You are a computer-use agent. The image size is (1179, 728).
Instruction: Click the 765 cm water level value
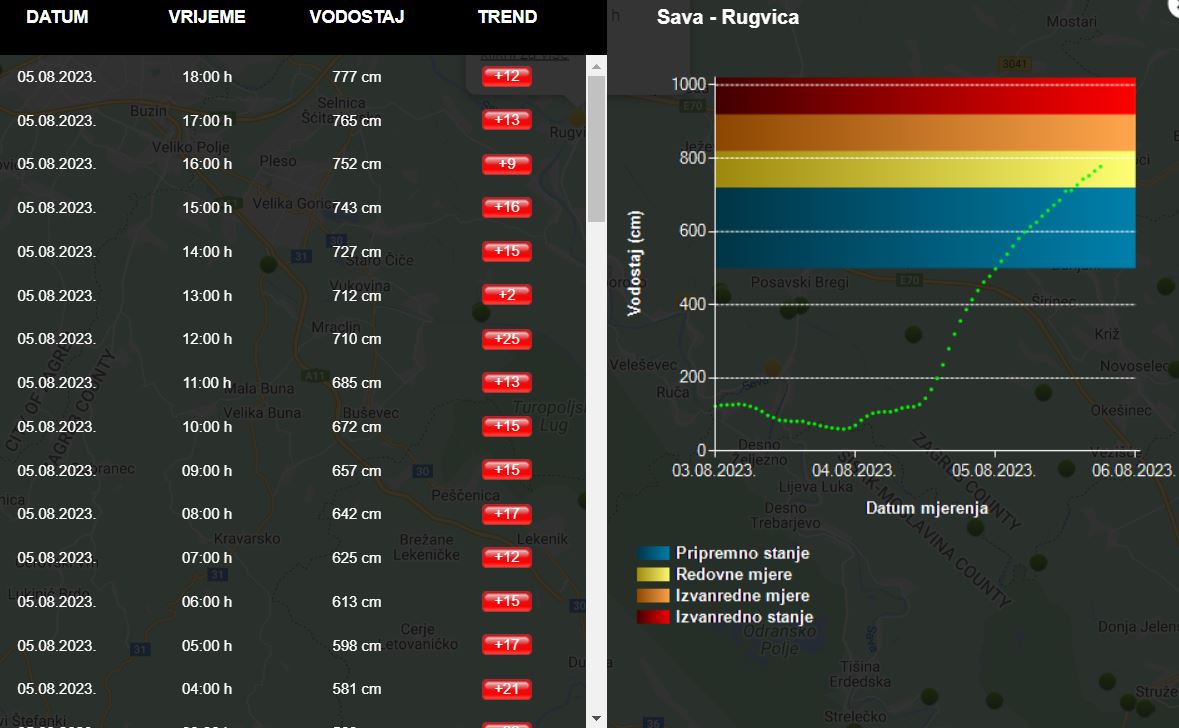(x=356, y=120)
